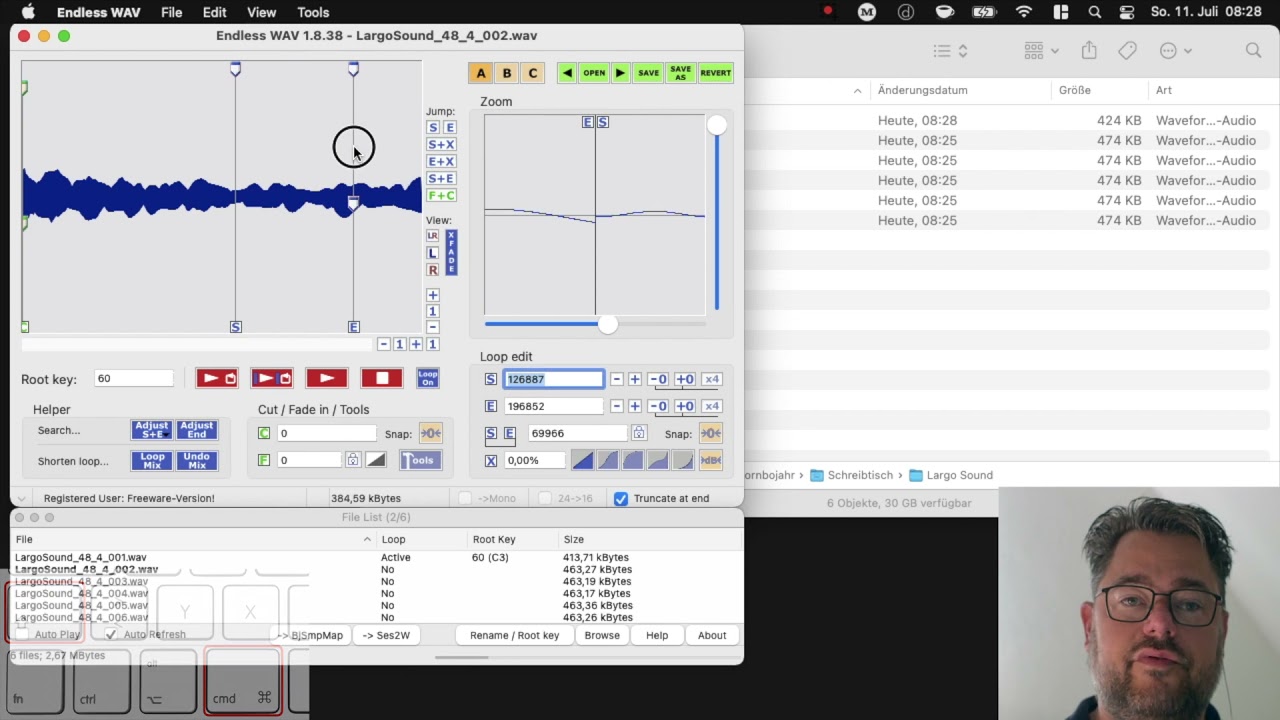Viewport: 1280px width, 720px height.
Task: Click the E+X jump button
Action: click(441, 162)
